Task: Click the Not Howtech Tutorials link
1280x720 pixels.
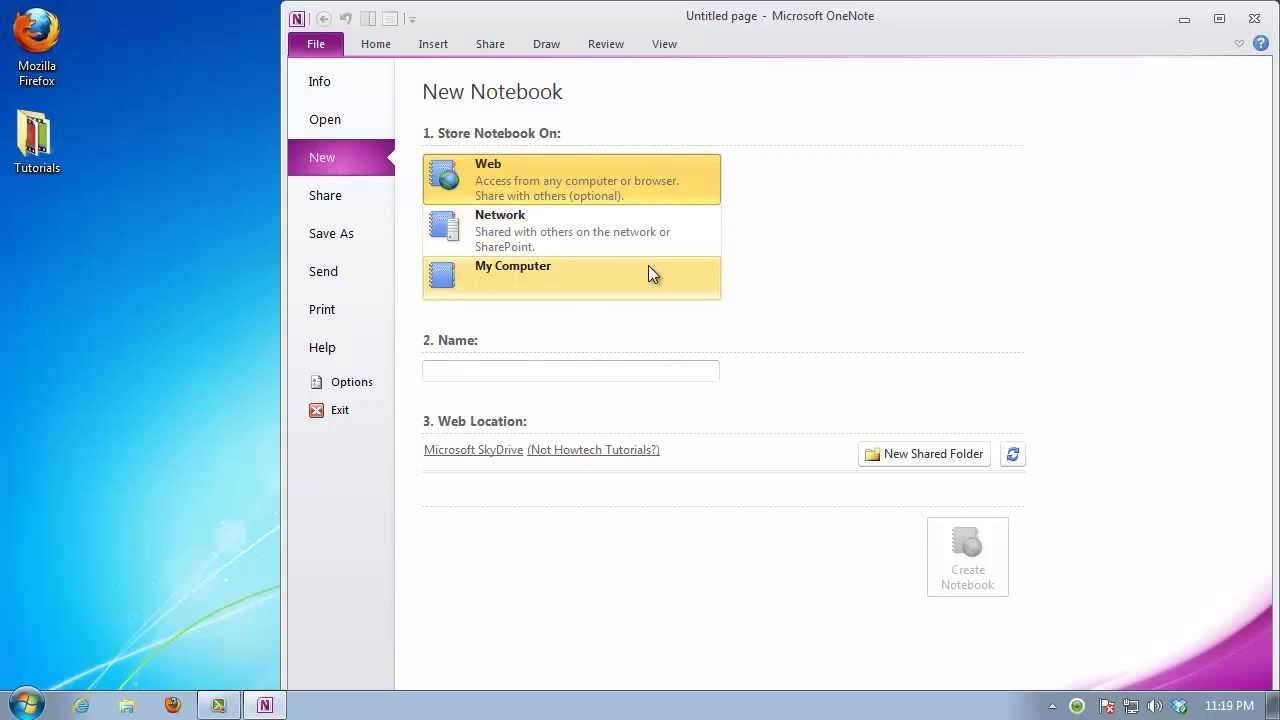Action: (593, 450)
